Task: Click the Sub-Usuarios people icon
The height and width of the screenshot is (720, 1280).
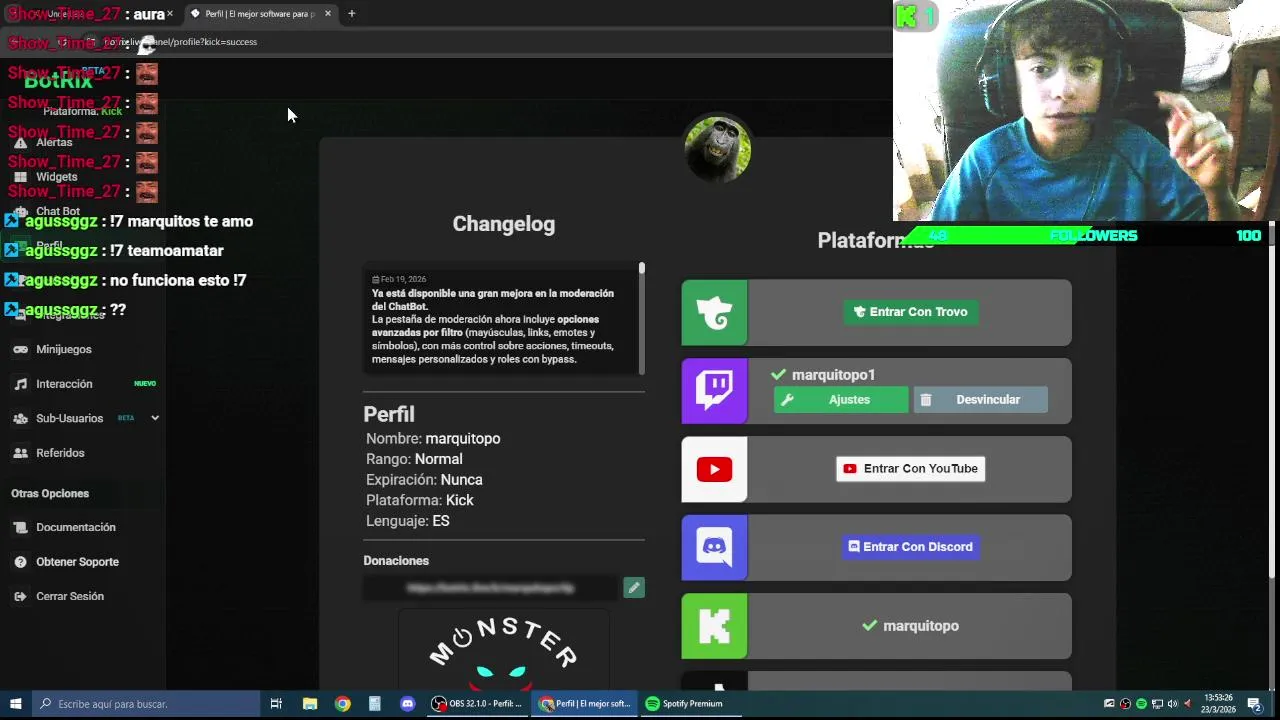Action: point(20,418)
